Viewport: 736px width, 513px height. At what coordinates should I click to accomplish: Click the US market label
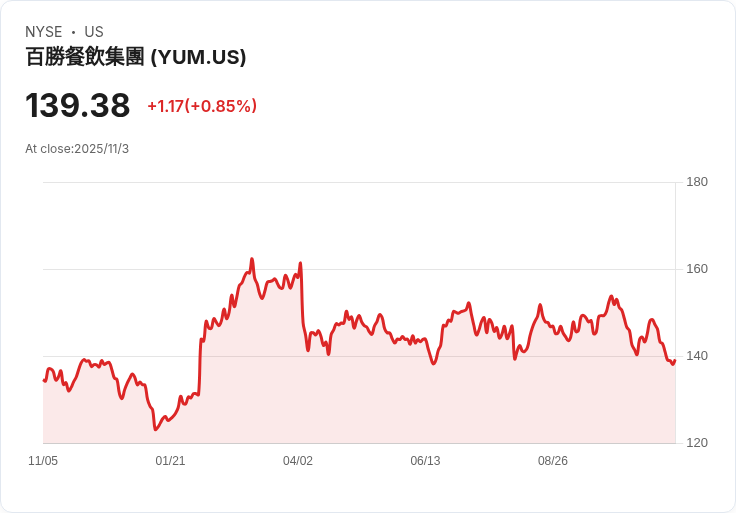click(x=94, y=32)
